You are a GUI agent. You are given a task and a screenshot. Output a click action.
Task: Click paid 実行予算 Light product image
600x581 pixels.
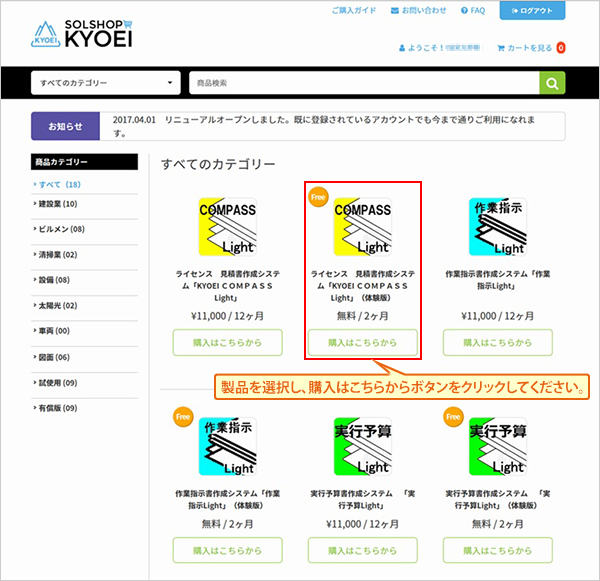[x=362, y=446]
